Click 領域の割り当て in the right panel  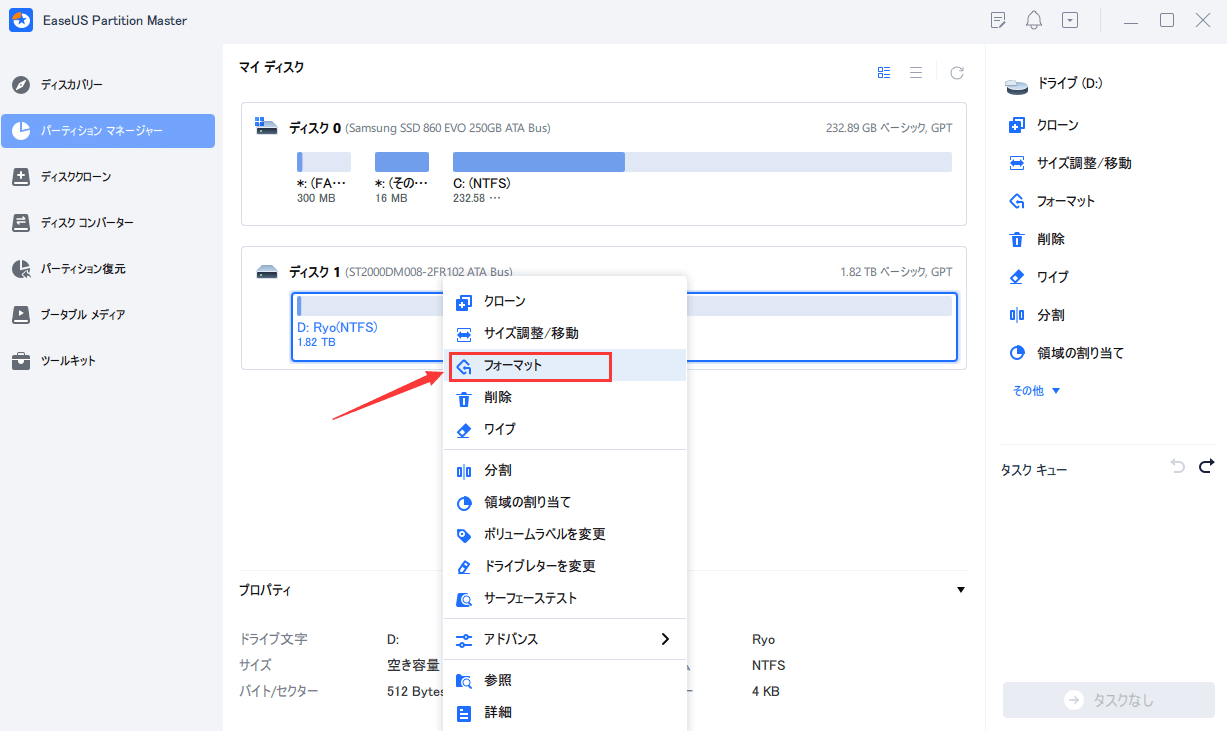point(1080,353)
